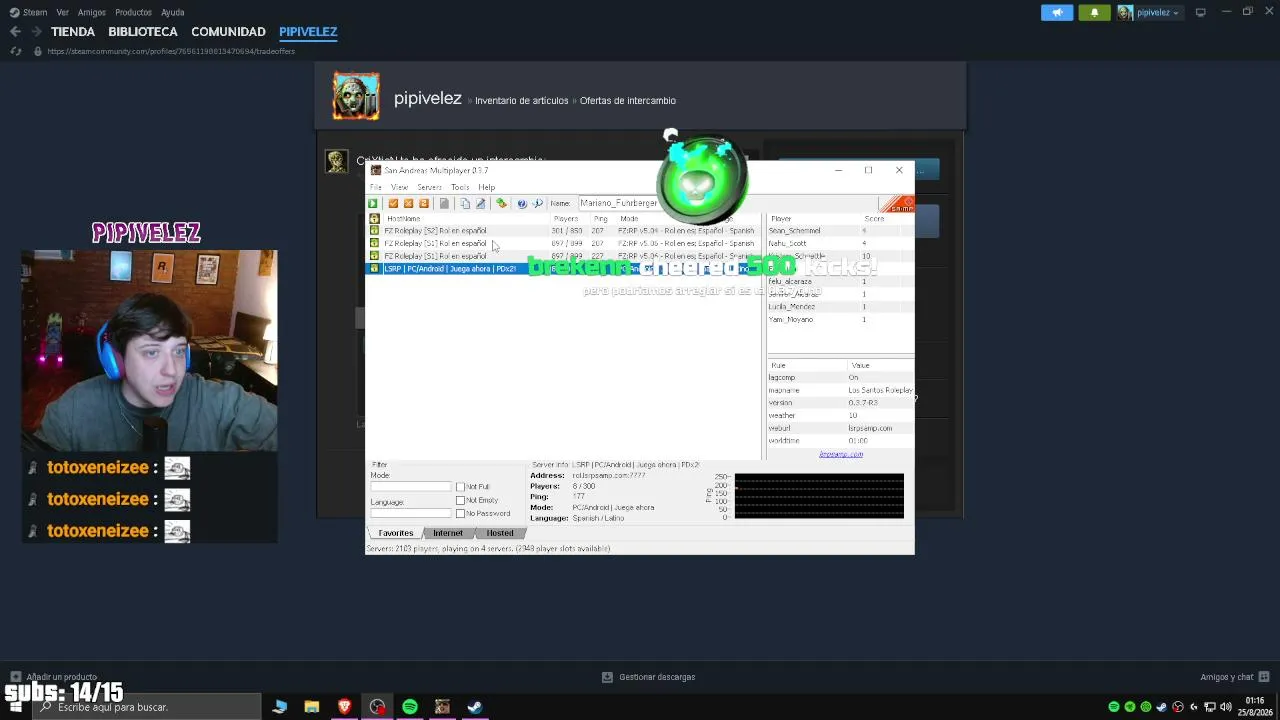Screen dimensions: 1280x720
Task: Open the Ver menu in Steam
Action: (63, 12)
